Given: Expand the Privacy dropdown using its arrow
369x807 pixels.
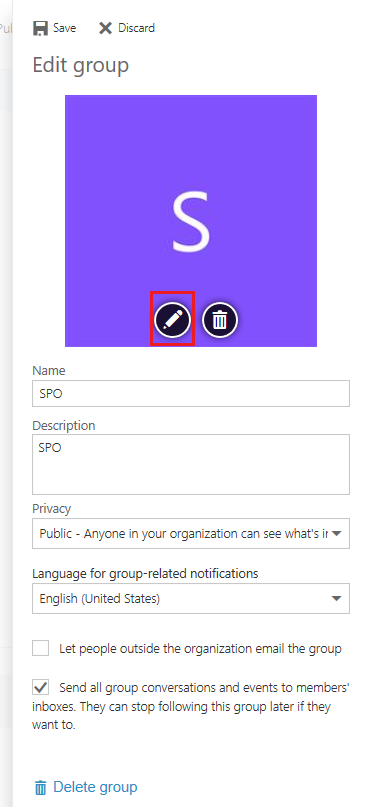Looking at the screenshot, I should 337,534.
